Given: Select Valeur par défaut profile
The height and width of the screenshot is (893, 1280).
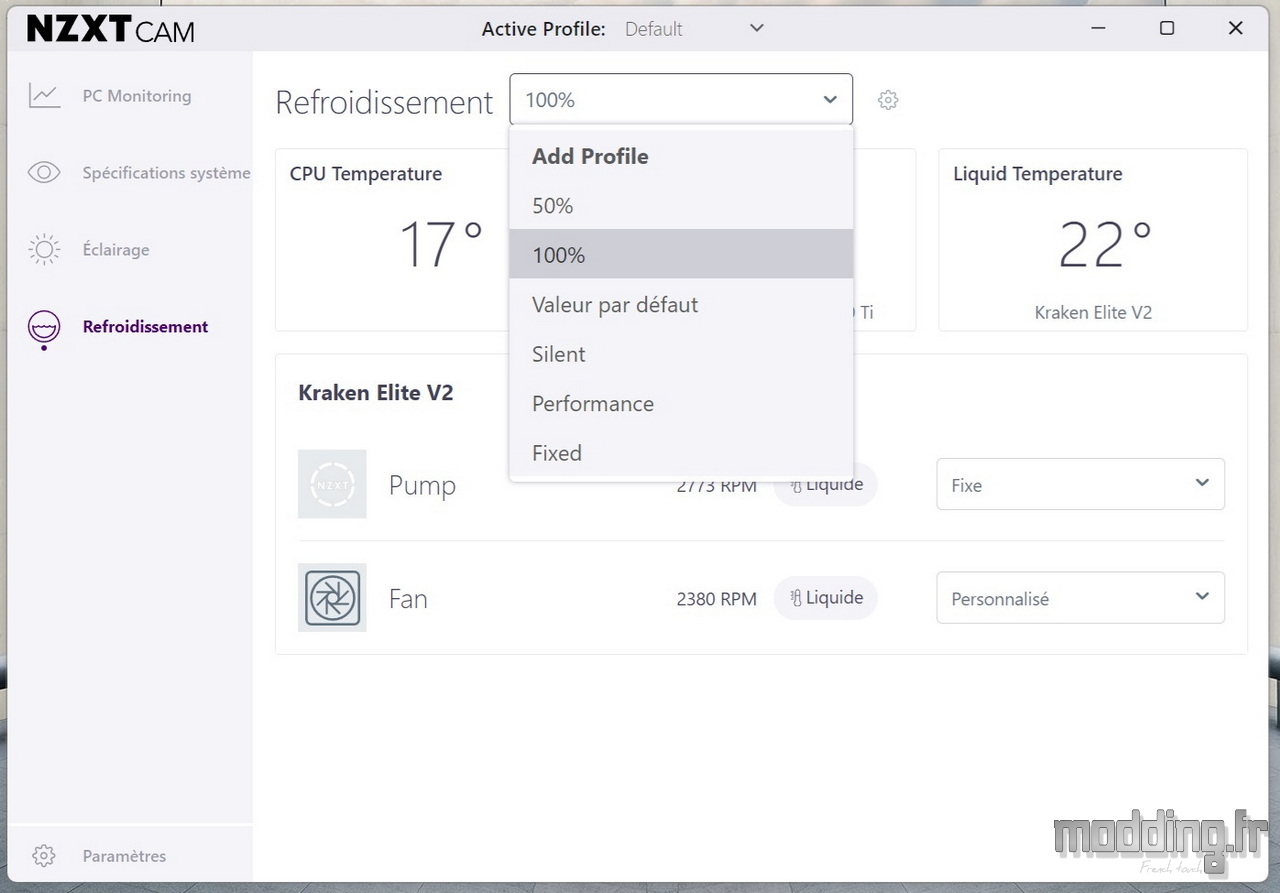Looking at the screenshot, I should pos(681,304).
